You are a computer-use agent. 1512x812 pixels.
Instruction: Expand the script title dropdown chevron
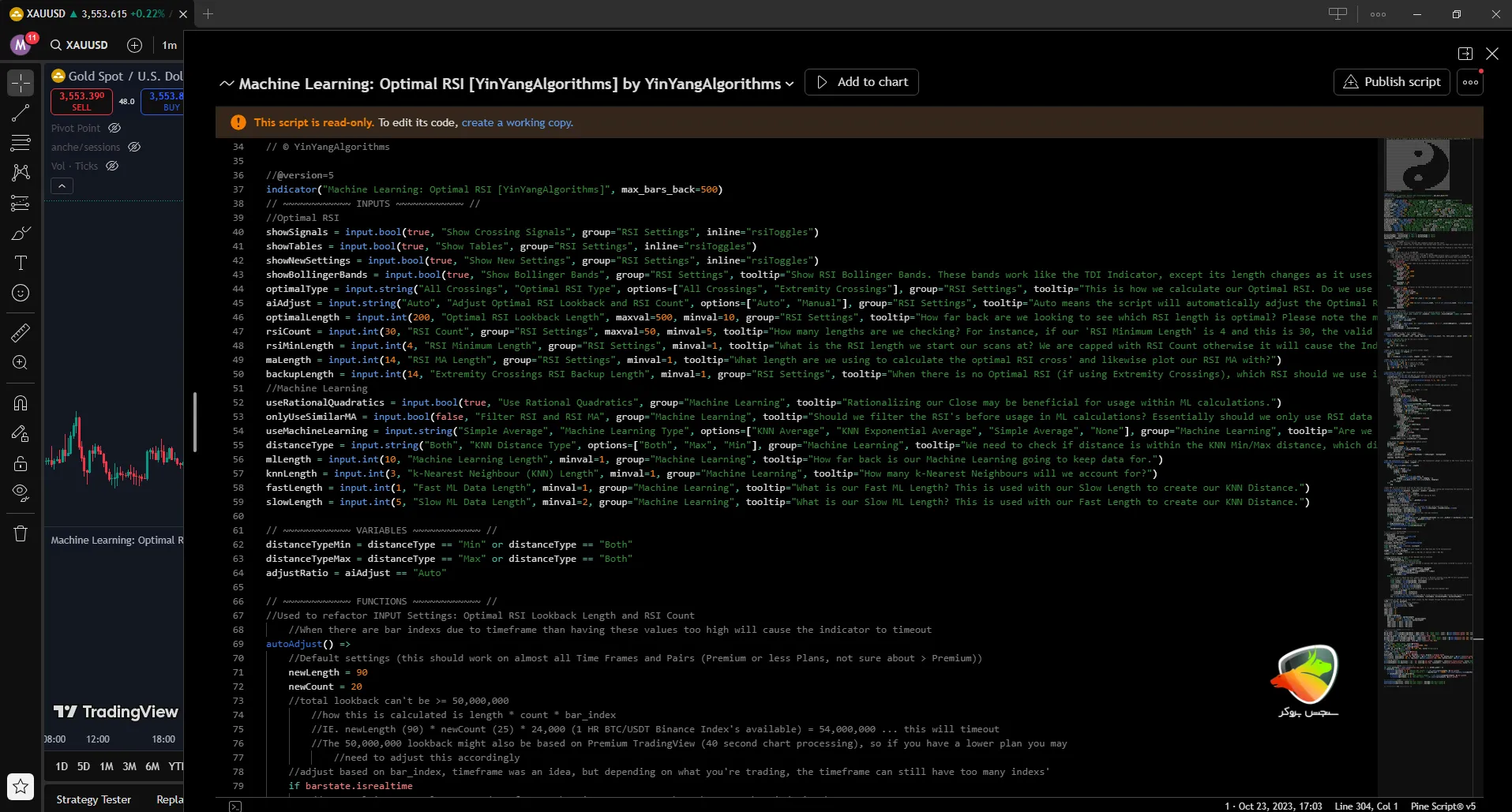(x=790, y=84)
